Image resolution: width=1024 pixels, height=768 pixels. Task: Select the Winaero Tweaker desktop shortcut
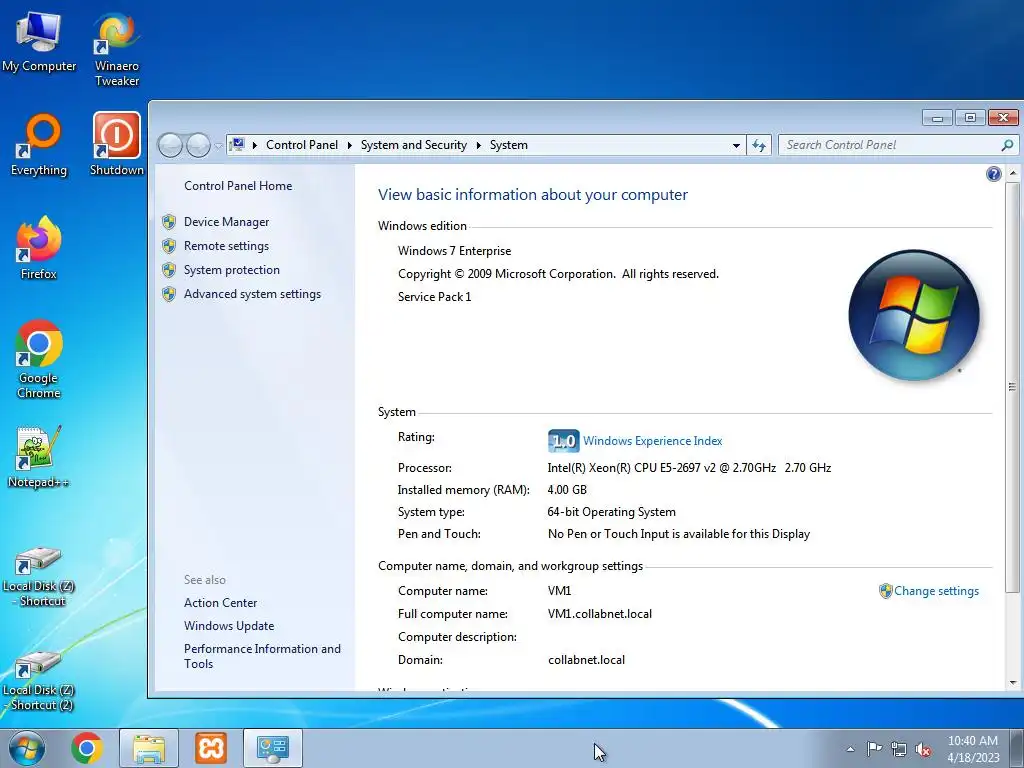coord(116,49)
